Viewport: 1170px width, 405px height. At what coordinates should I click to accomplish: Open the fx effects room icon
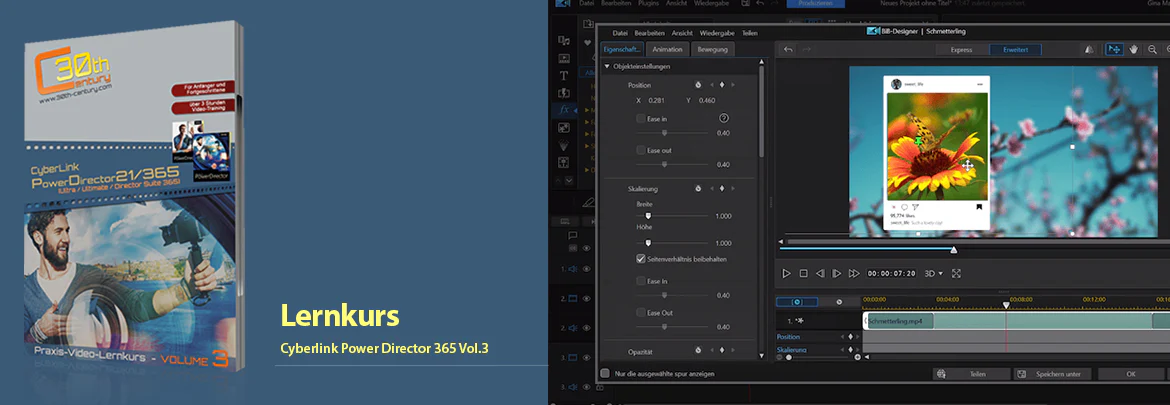pyautogui.click(x=564, y=110)
